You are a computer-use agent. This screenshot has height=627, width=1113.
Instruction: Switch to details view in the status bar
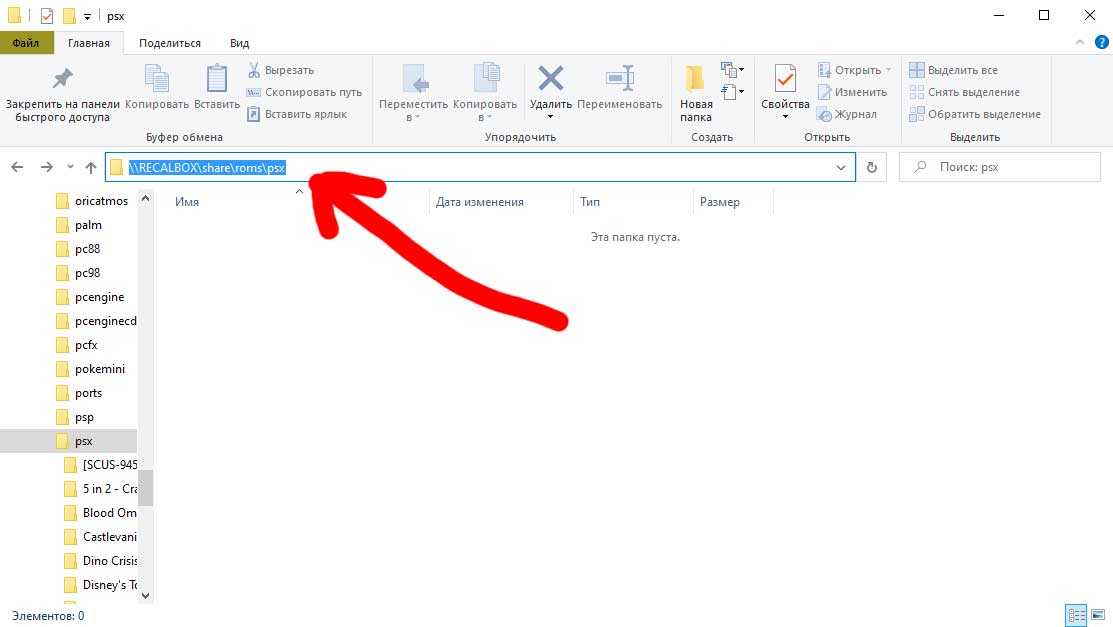[1076, 615]
